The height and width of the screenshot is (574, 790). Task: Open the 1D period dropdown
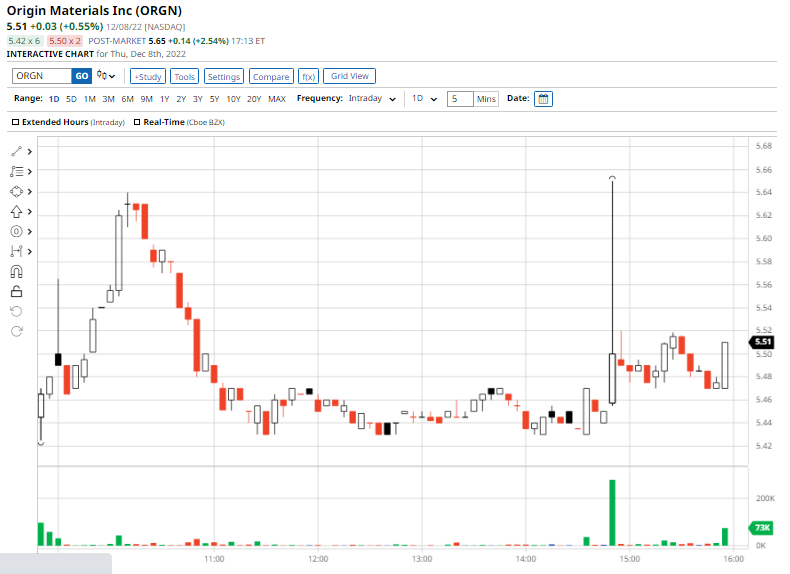click(x=424, y=99)
